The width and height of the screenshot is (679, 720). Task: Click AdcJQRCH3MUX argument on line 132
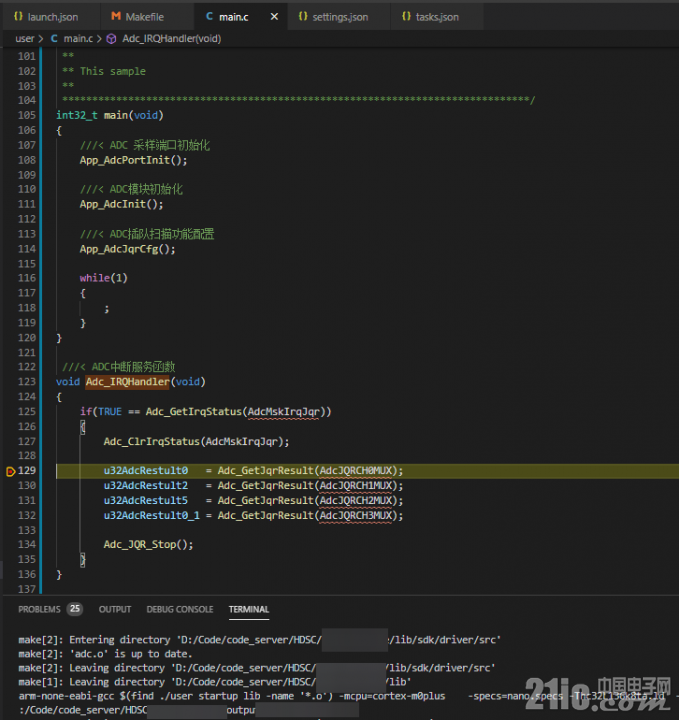click(x=356, y=515)
